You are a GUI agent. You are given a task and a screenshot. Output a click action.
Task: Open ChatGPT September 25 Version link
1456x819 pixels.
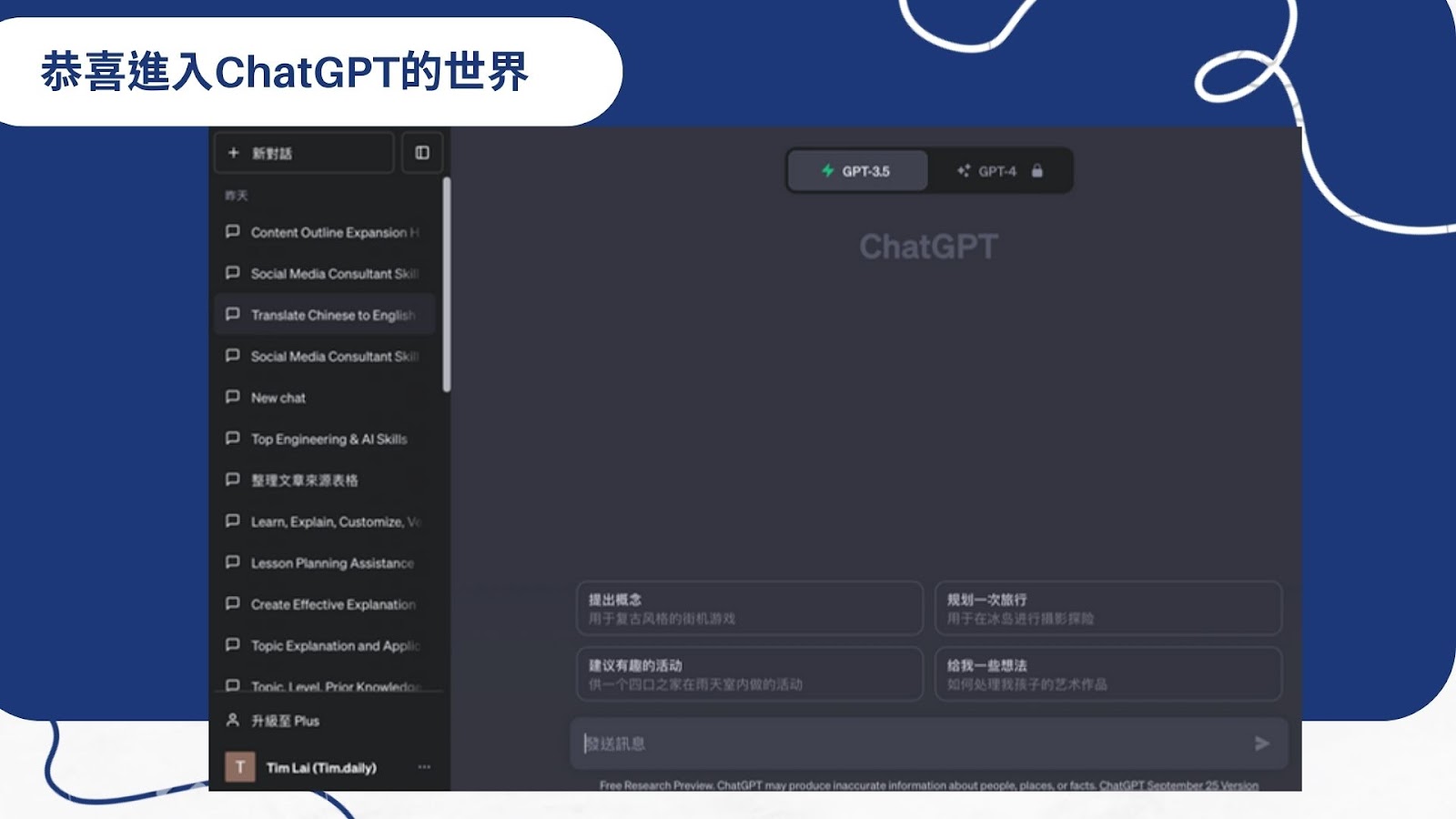(x=1178, y=785)
